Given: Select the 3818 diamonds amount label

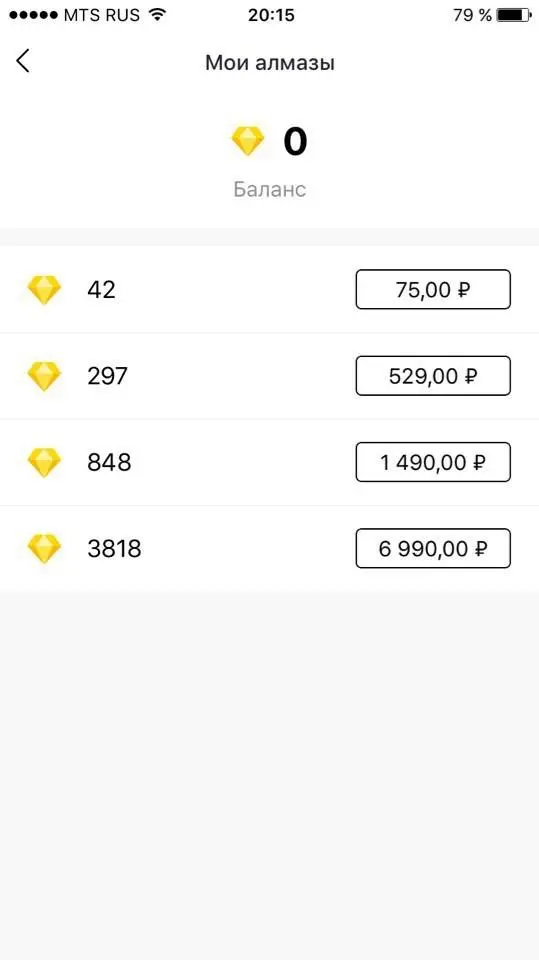Looking at the screenshot, I should [114, 549].
